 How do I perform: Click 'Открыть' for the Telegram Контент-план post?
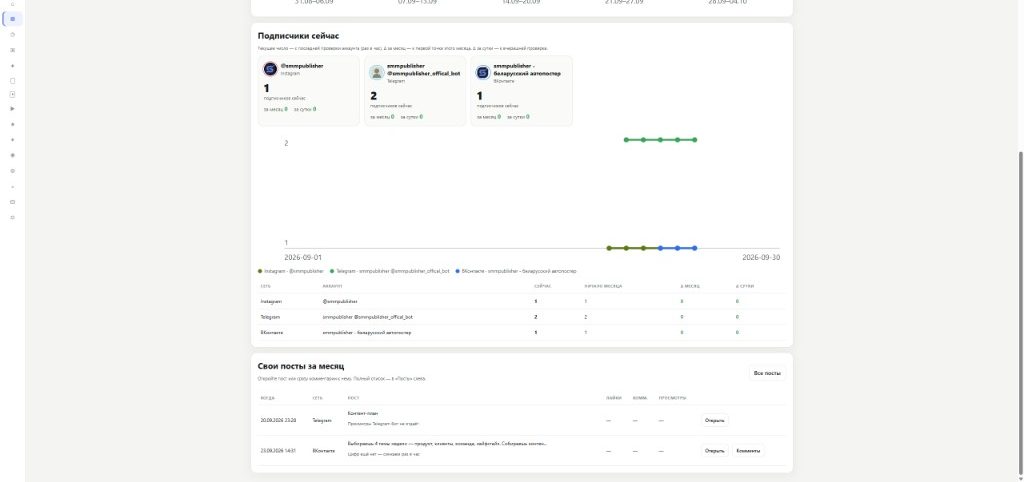coord(714,420)
